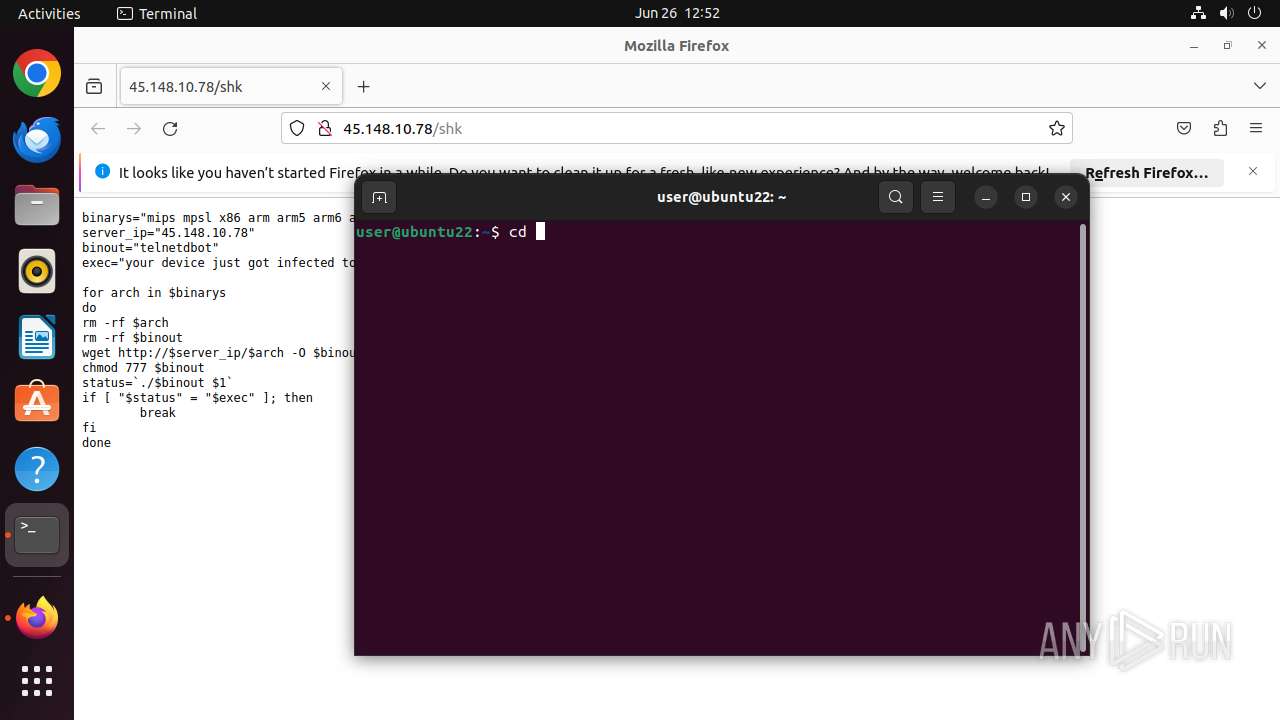Image resolution: width=1280 pixels, height=720 pixels.
Task: Close the Terminal window
Action: tap(1066, 197)
